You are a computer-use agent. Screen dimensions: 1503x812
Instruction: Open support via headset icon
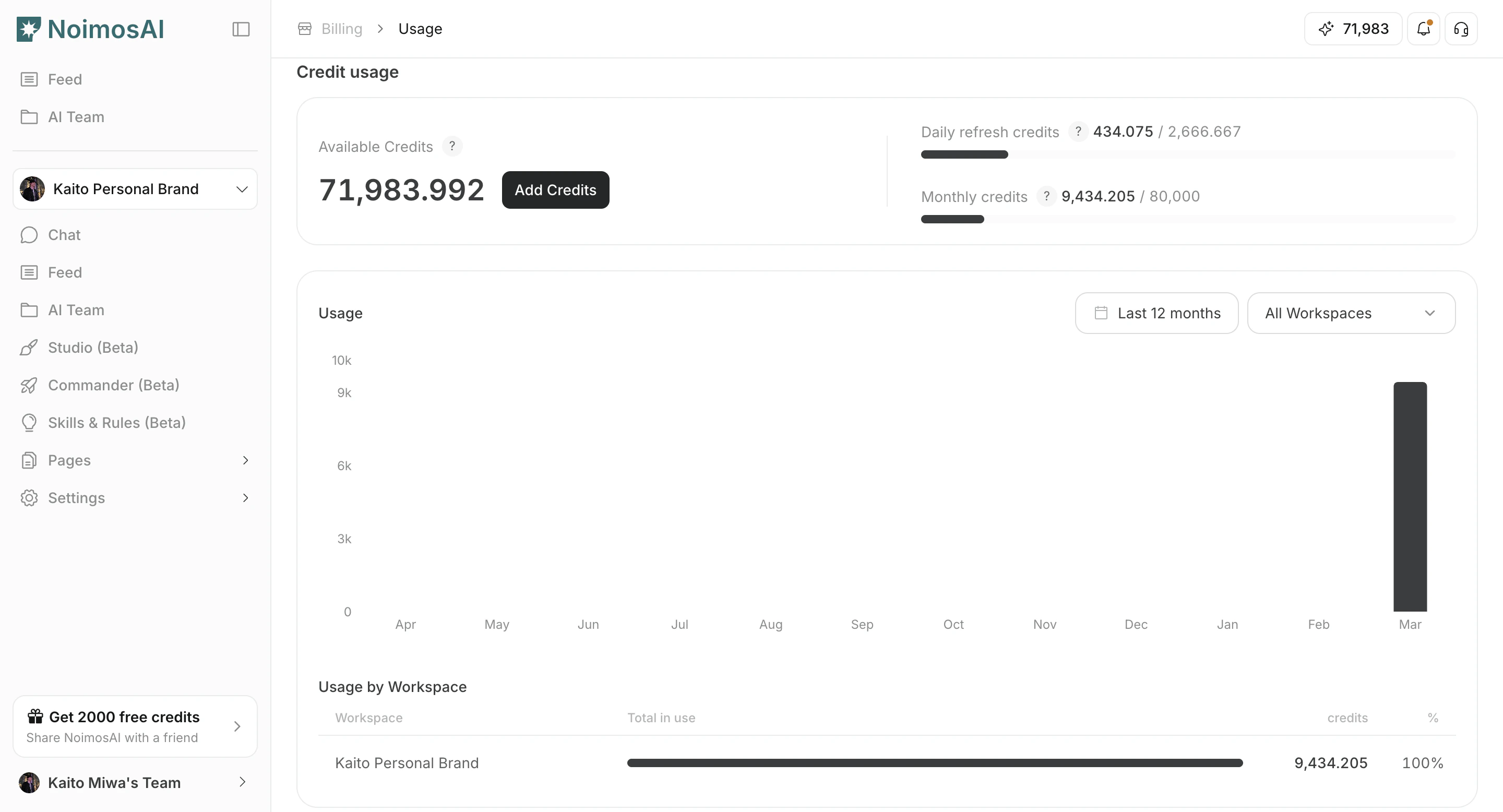tap(1461, 29)
